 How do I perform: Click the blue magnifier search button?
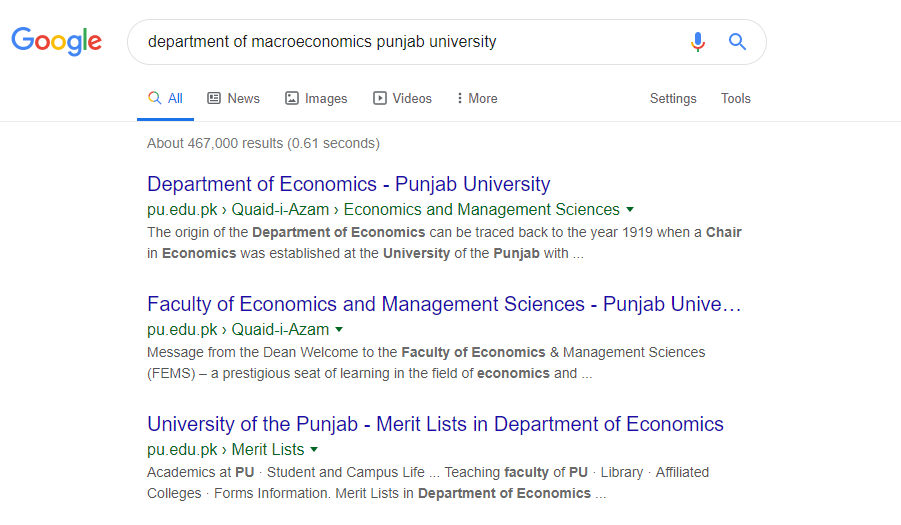point(737,42)
